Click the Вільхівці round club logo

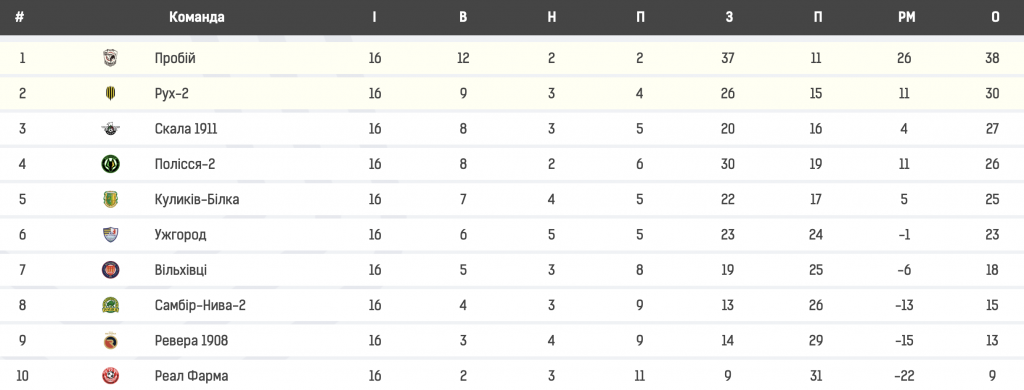coord(110,270)
